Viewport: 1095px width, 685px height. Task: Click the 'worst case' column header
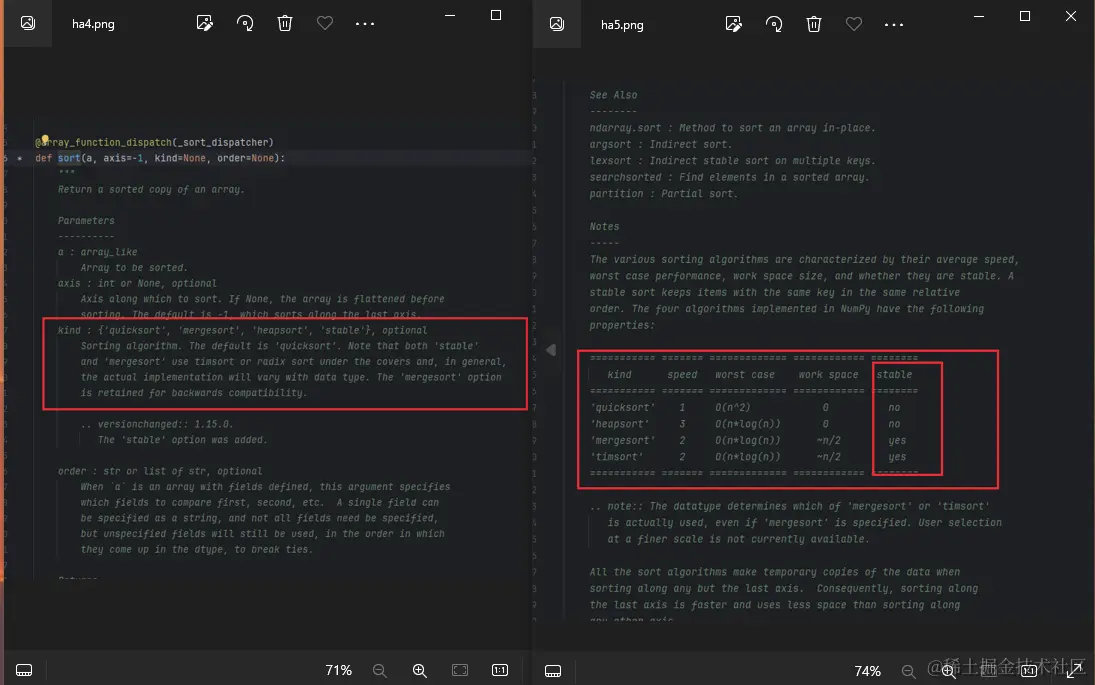click(744, 375)
